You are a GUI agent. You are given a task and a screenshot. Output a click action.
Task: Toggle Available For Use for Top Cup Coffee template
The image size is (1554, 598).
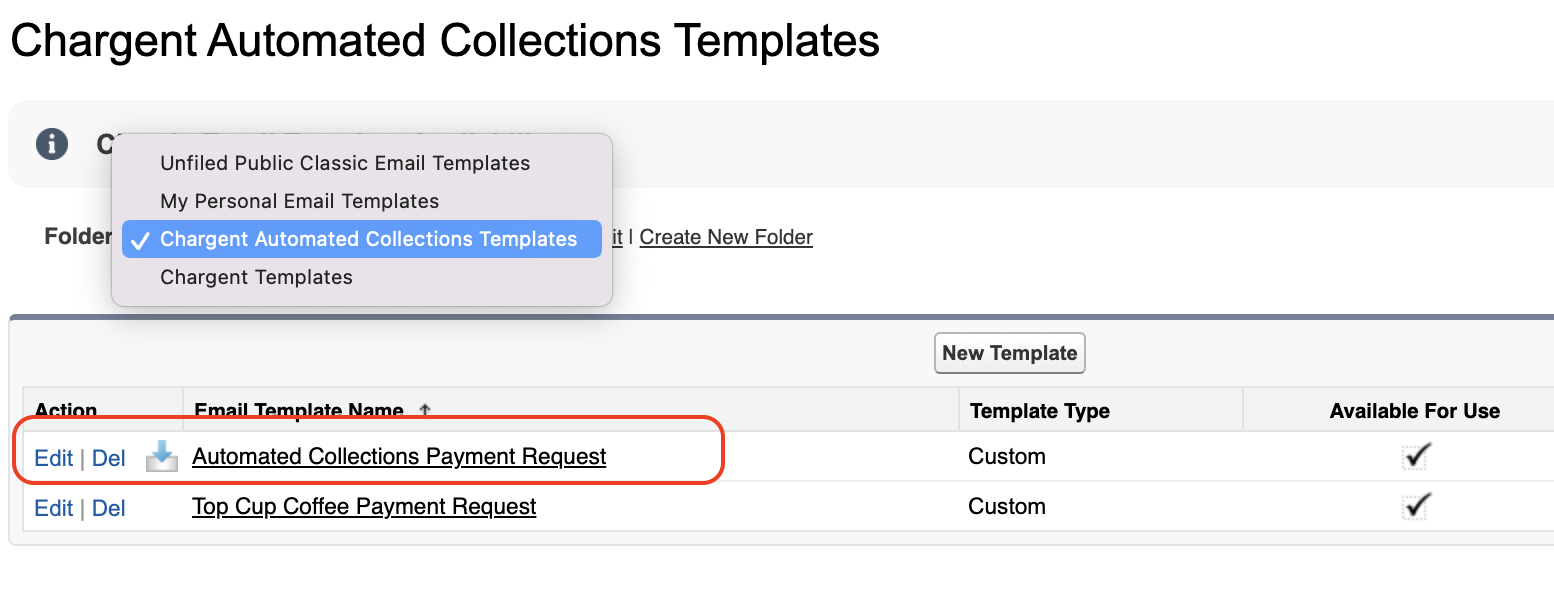coord(1416,506)
